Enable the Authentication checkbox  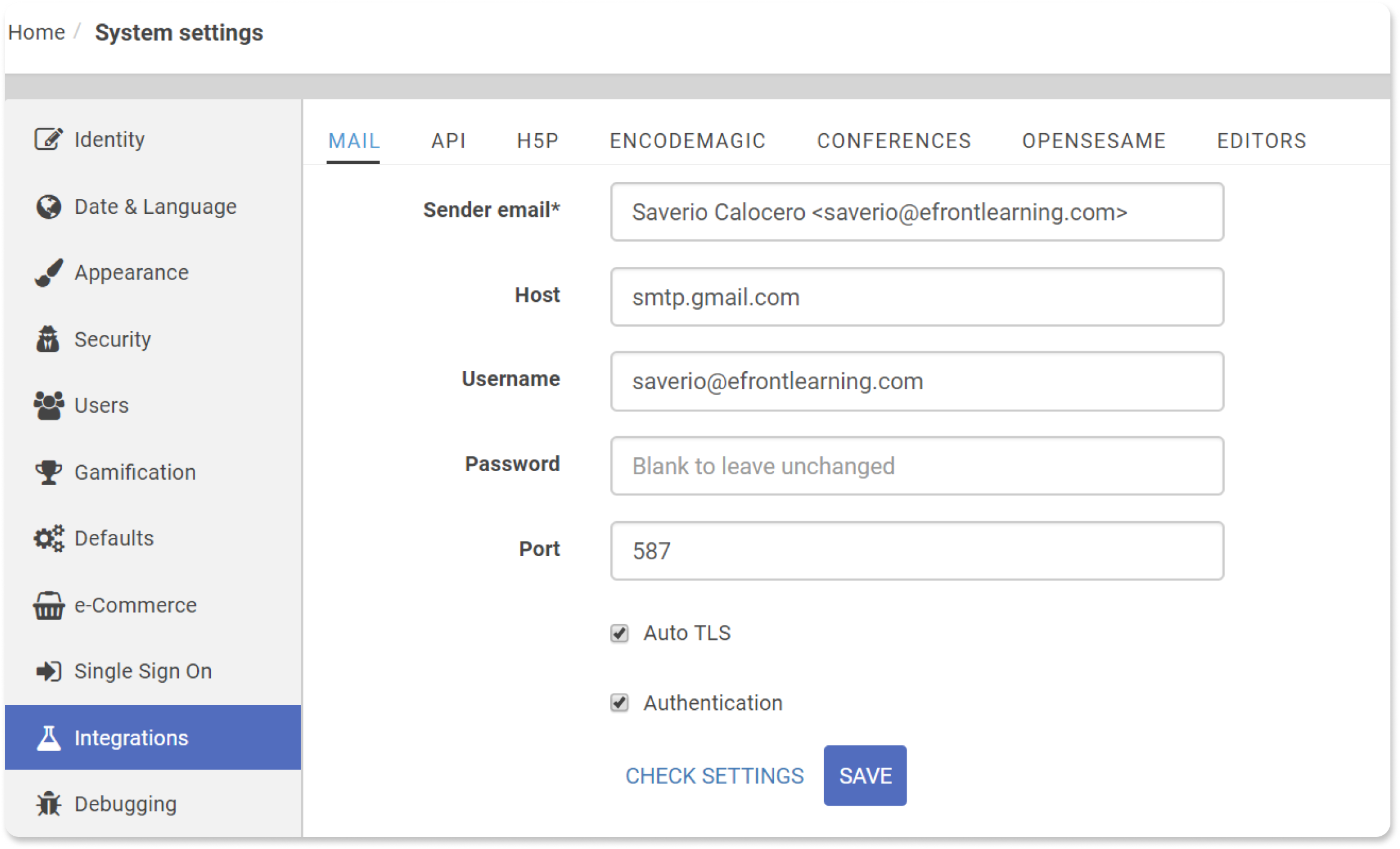pyautogui.click(x=620, y=703)
